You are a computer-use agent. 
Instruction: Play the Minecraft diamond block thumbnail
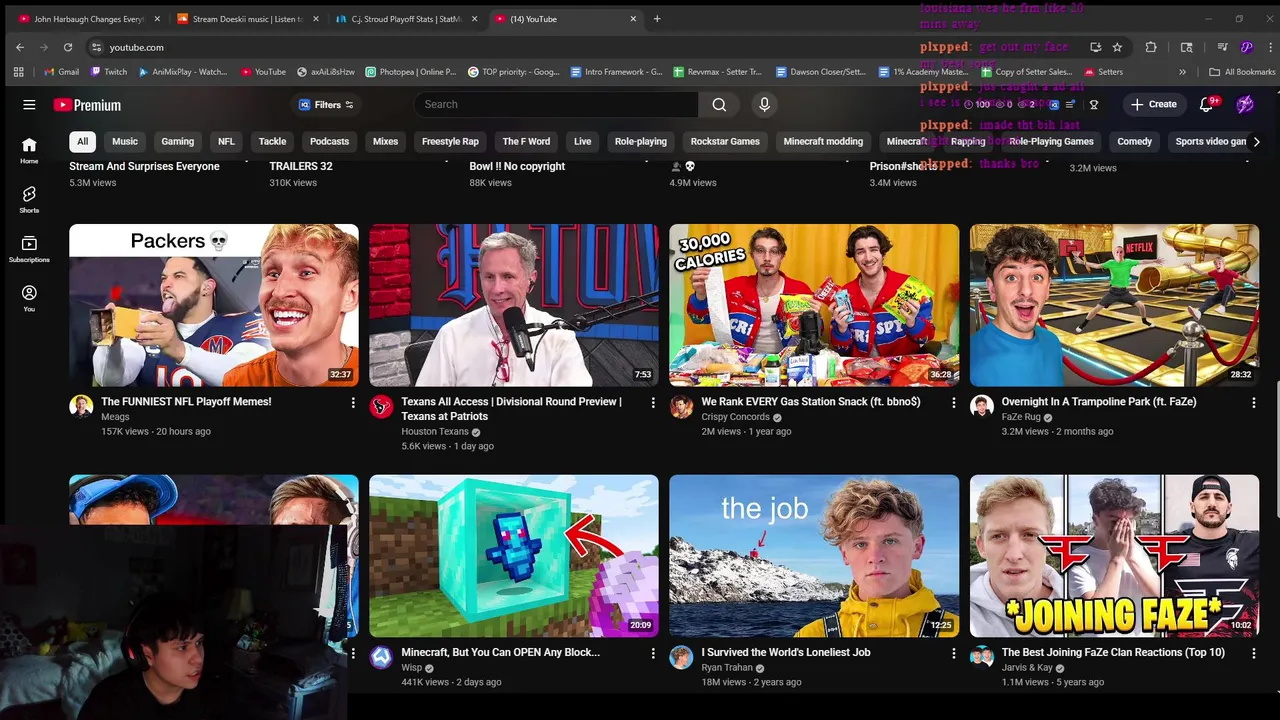coord(514,556)
